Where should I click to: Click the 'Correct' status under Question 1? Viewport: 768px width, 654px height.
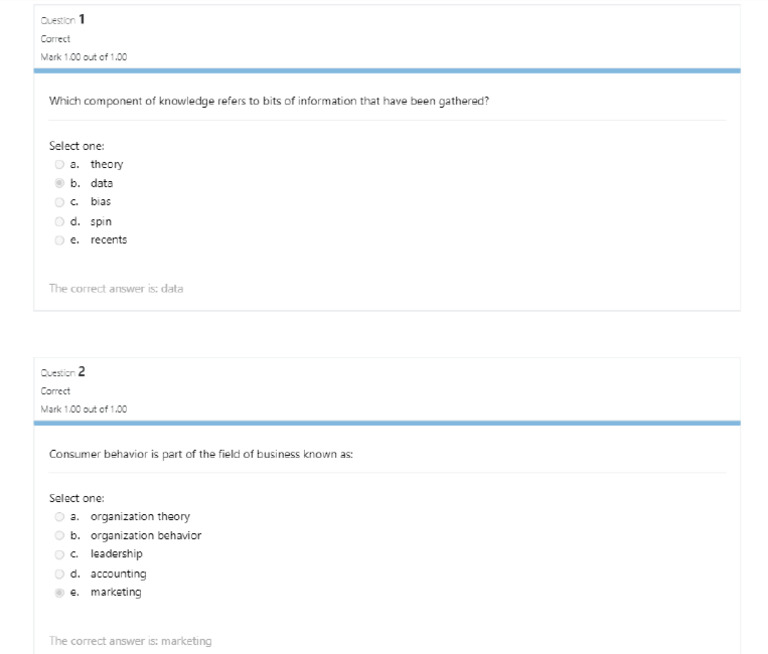[x=56, y=38]
